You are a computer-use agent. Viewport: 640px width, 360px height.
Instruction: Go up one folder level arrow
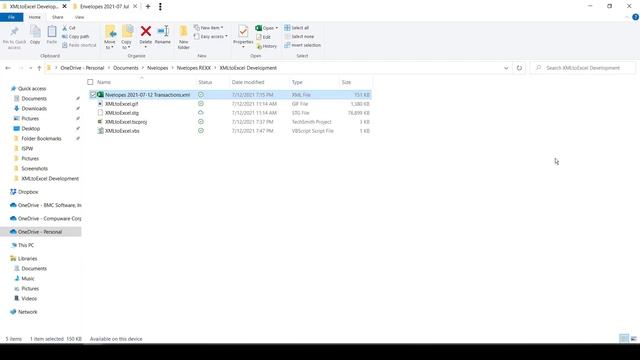click(39, 68)
